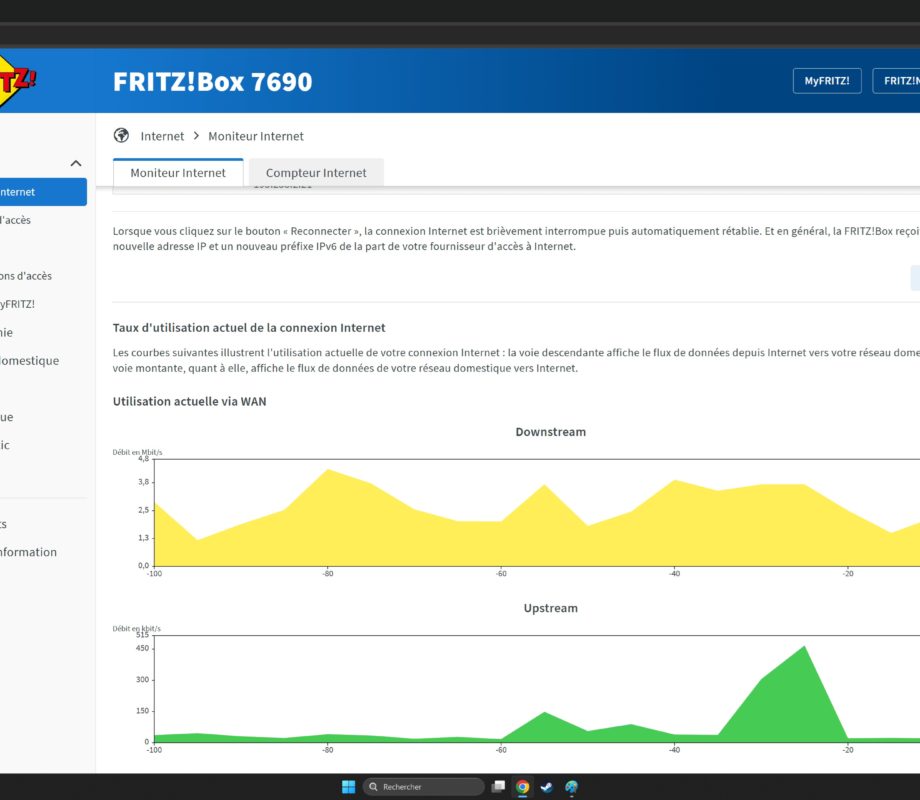This screenshot has height=800, width=920.
Task: Click the '450' value on Upstream axis
Action: 143,649
